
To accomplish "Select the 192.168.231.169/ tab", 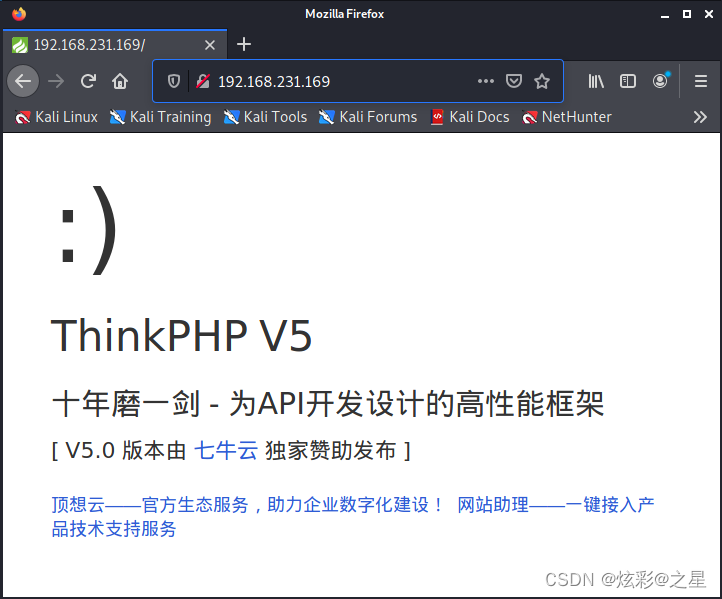I will tap(115, 45).
